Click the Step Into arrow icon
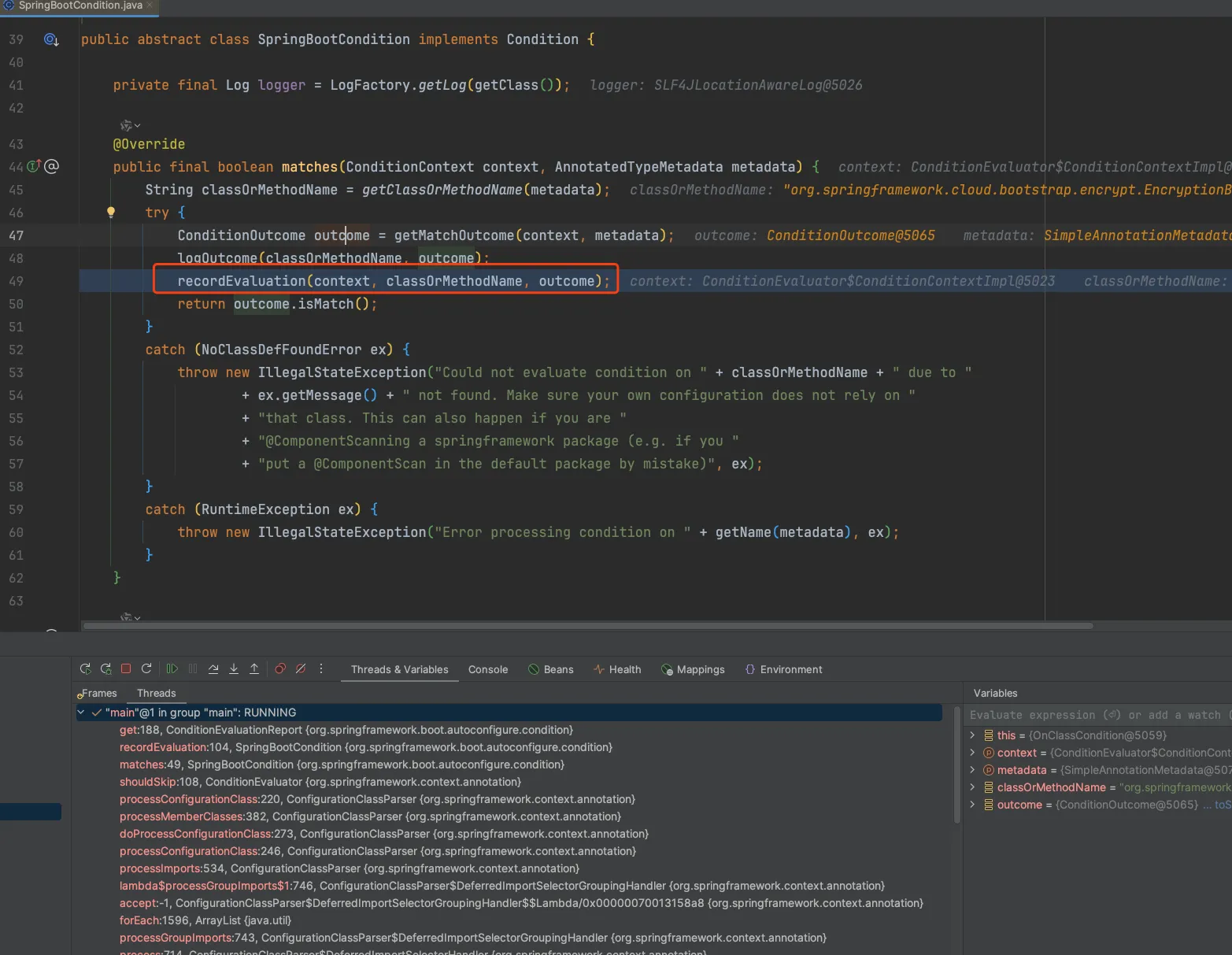1232x955 pixels. 234,669
